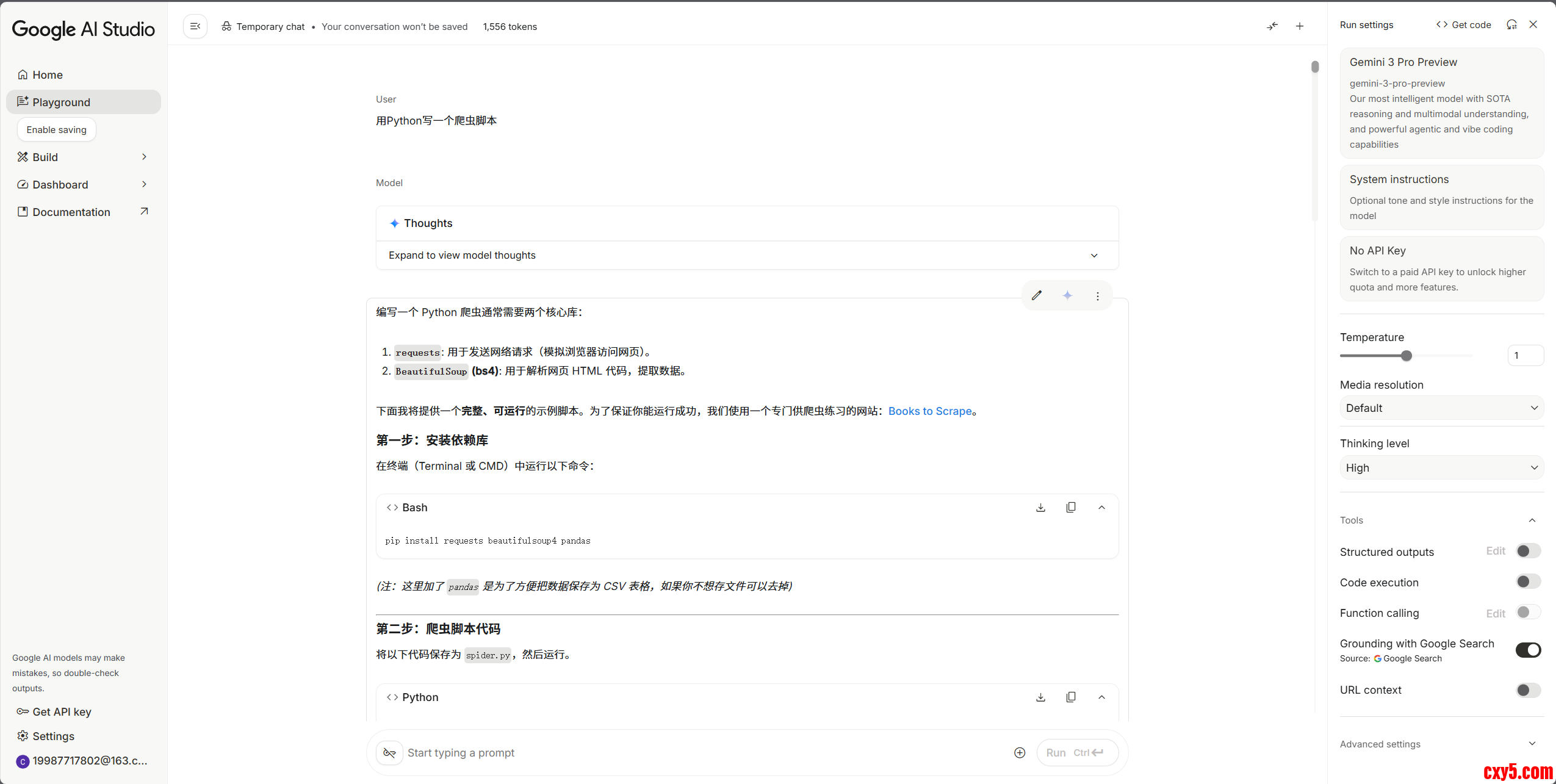Click the rerun sparkle icon on the response
This screenshot has width=1556, height=784.
[x=1067, y=296]
